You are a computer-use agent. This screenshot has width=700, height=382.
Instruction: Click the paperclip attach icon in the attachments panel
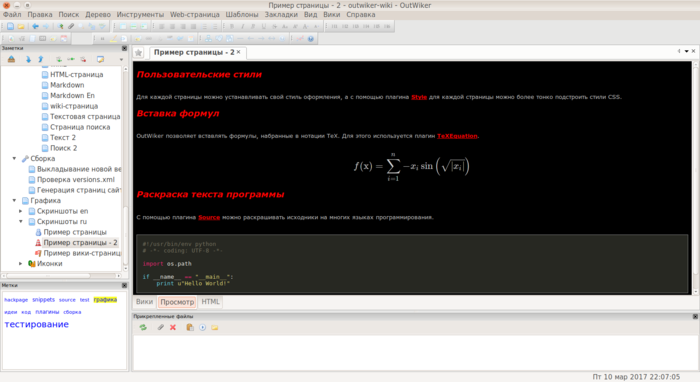[x=160, y=328]
